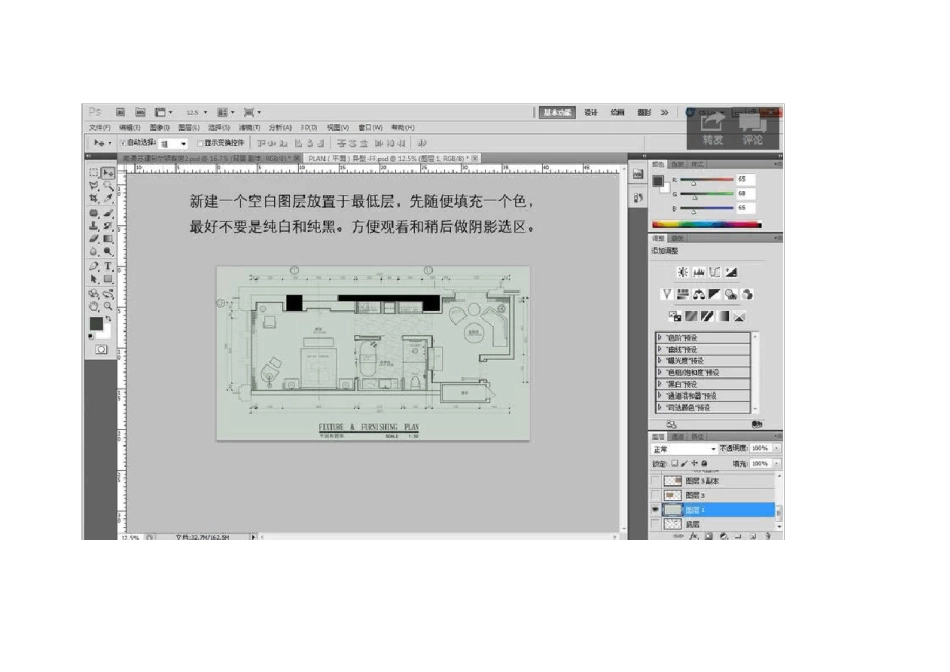Select the Lasso tool
The image size is (950, 672).
94,186
